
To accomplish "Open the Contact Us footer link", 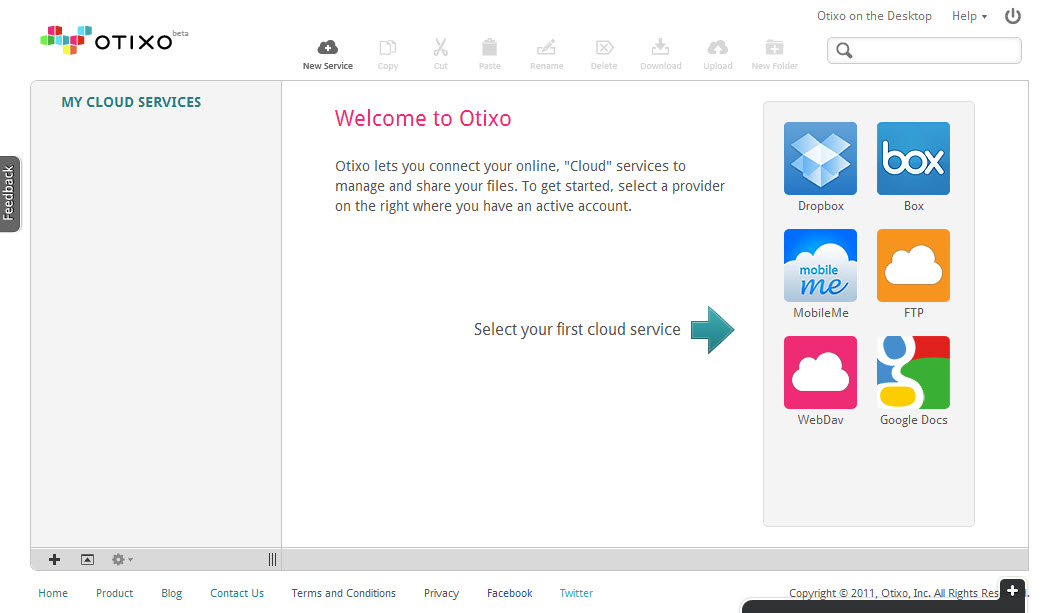I will tap(237, 593).
